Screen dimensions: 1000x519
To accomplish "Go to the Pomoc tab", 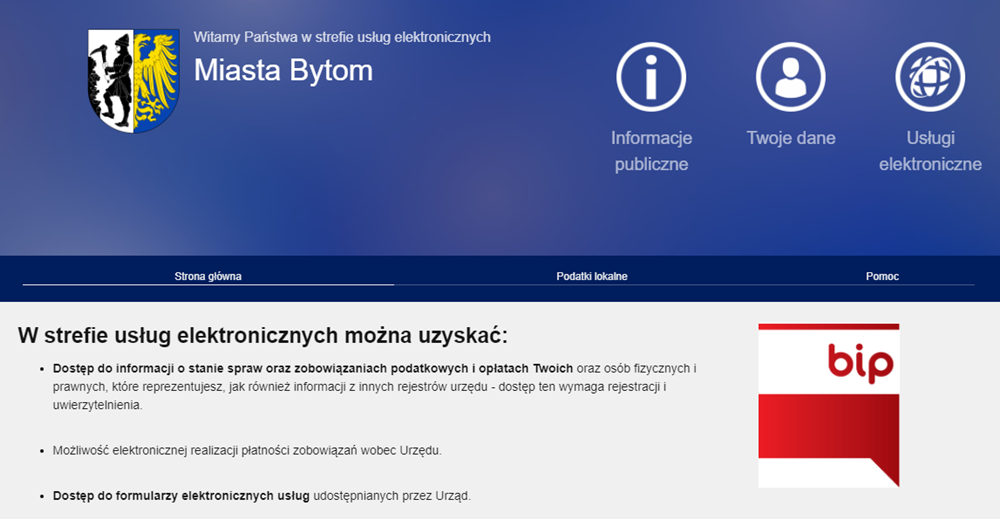I will click(x=882, y=276).
